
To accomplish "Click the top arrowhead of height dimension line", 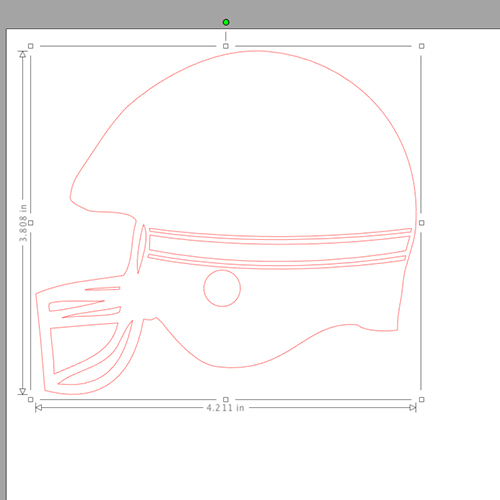I will tap(23, 54).
